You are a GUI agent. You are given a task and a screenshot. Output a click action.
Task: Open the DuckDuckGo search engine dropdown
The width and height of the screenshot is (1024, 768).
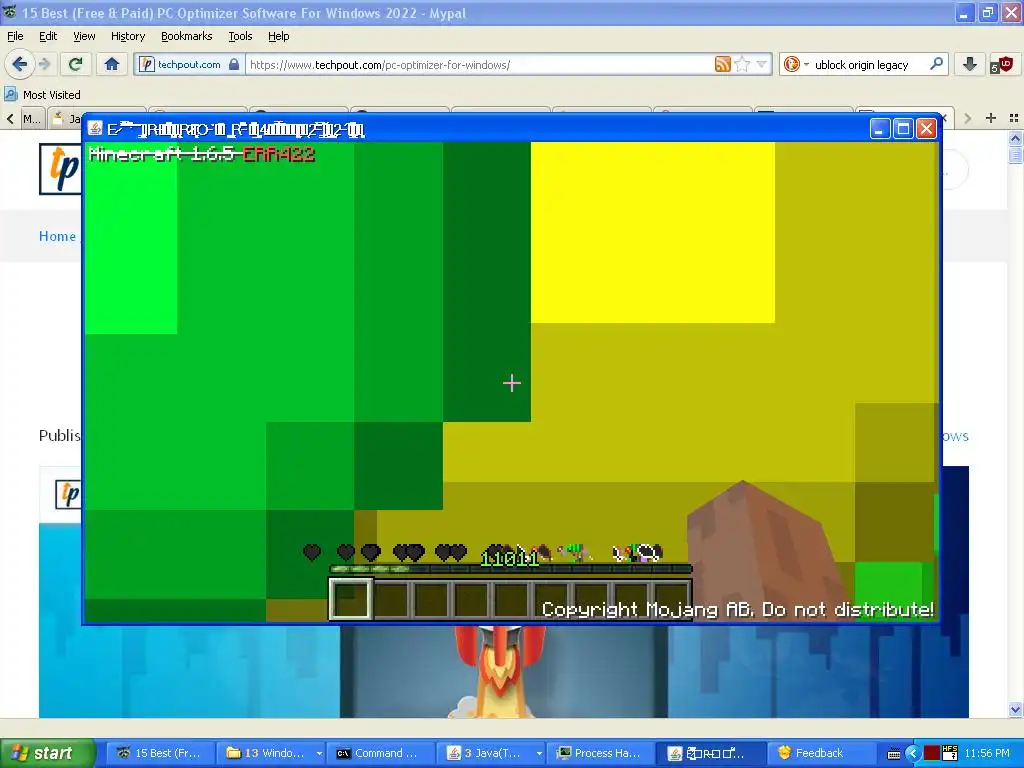(x=796, y=64)
